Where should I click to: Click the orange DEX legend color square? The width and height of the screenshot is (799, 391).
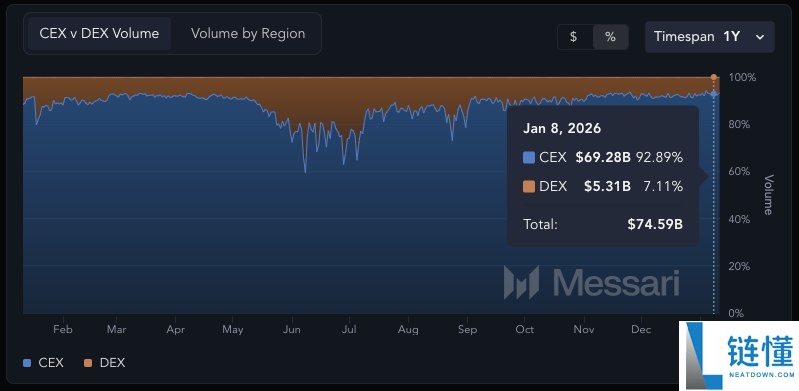click(88, 363)
